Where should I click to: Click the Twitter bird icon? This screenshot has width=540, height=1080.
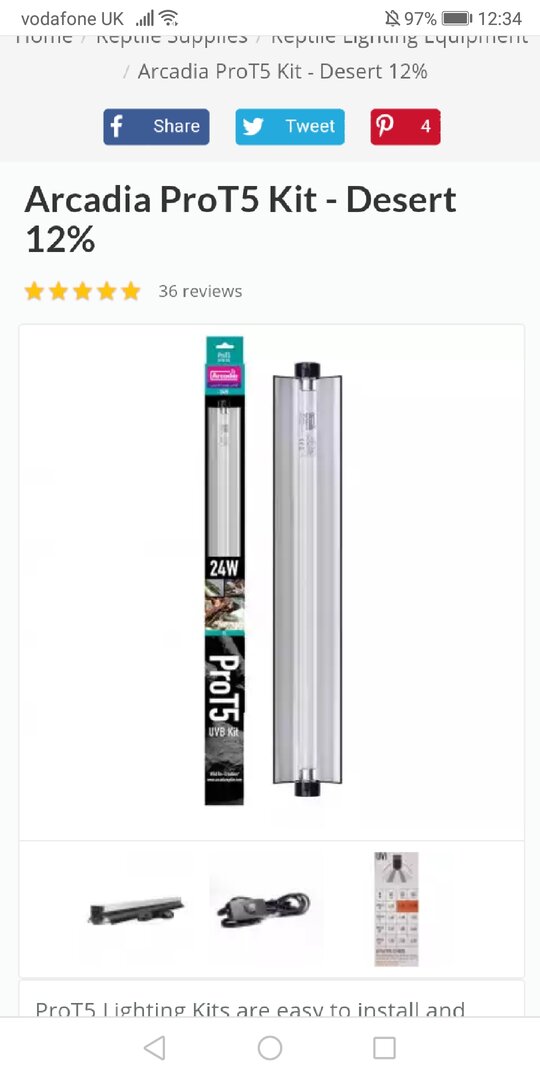[x=253, y=127]
